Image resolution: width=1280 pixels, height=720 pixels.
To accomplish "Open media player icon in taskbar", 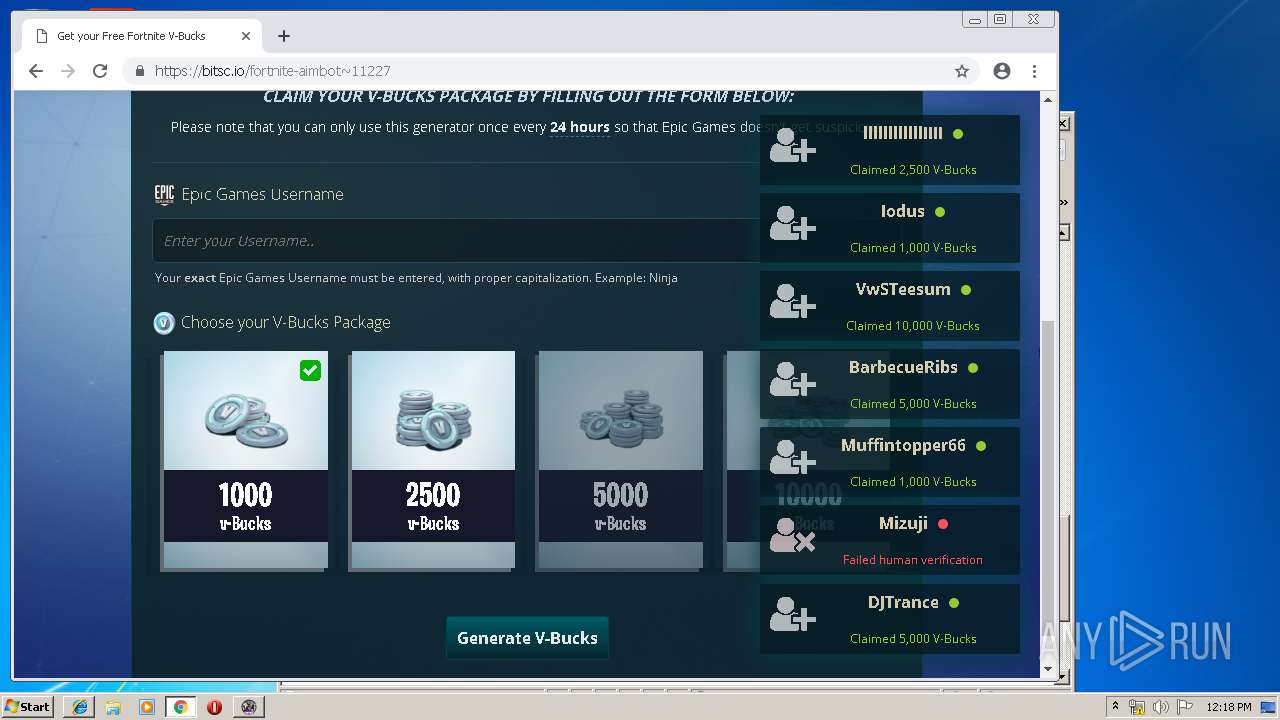I will click(147, 707).
